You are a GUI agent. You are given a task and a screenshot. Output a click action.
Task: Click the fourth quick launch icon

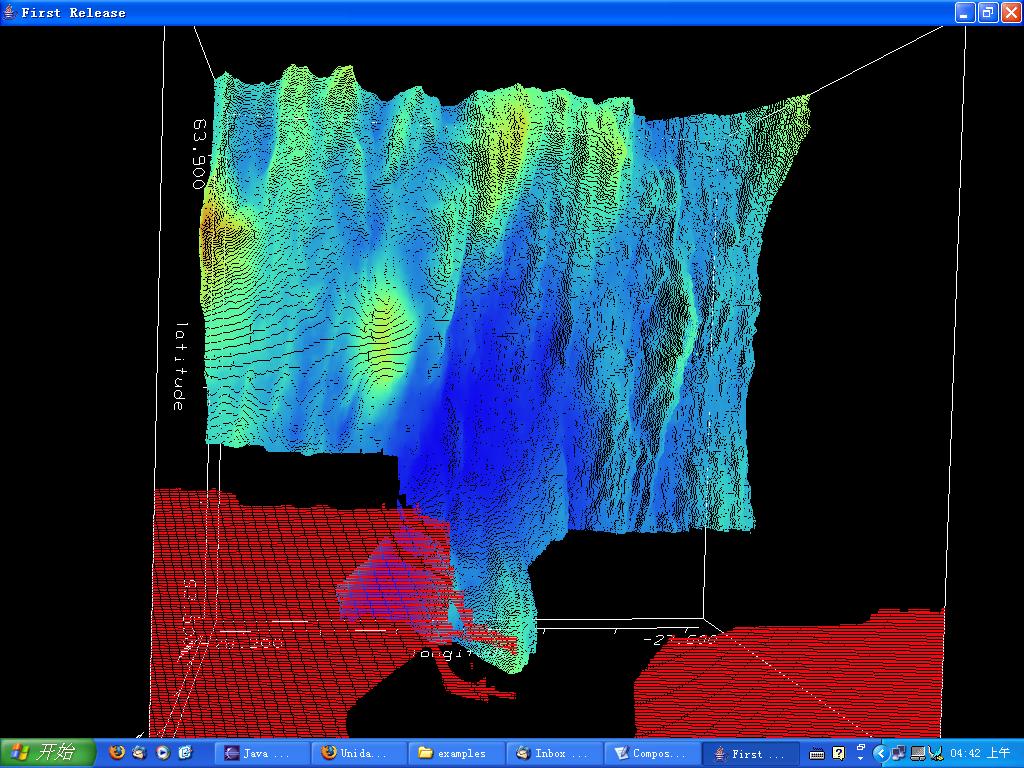click(x=185, y=753)
